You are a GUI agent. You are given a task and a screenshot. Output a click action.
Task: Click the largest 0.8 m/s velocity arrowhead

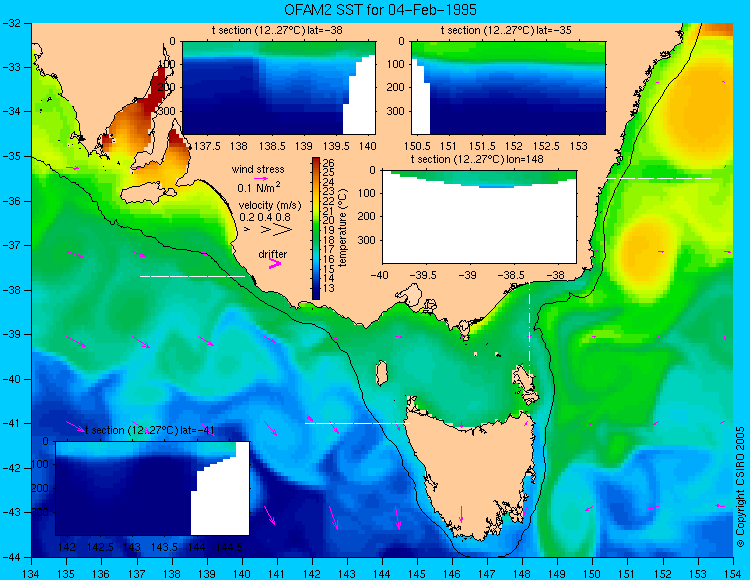click(283, 230)
